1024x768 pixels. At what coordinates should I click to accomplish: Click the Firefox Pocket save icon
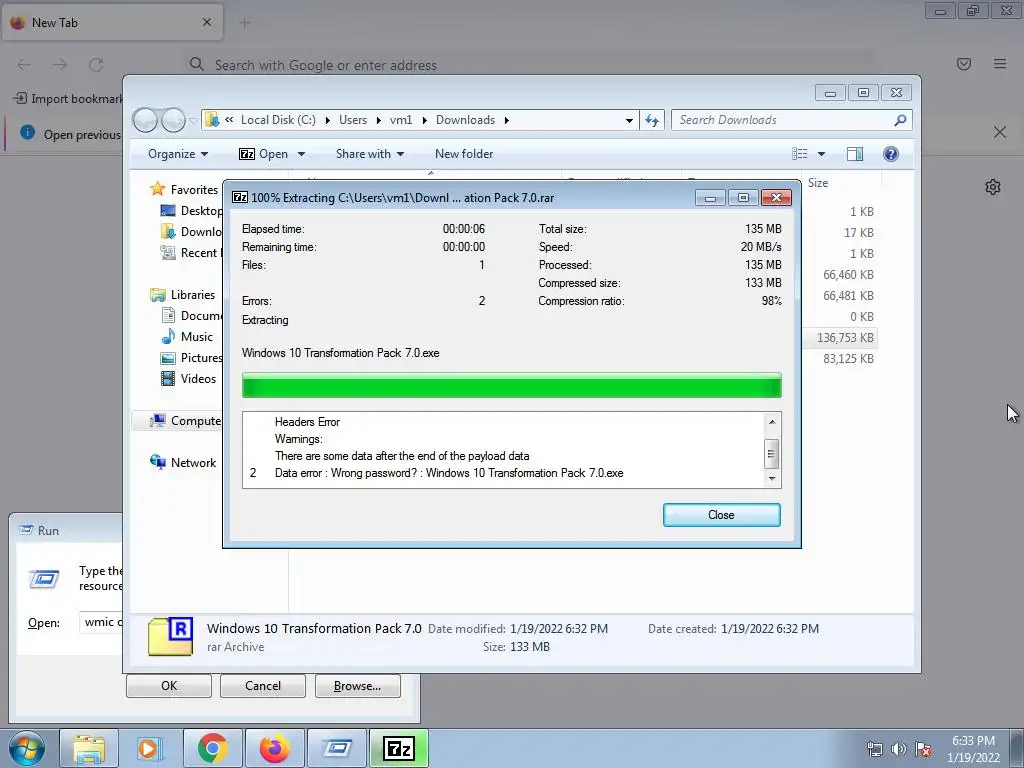click(964, 64)
